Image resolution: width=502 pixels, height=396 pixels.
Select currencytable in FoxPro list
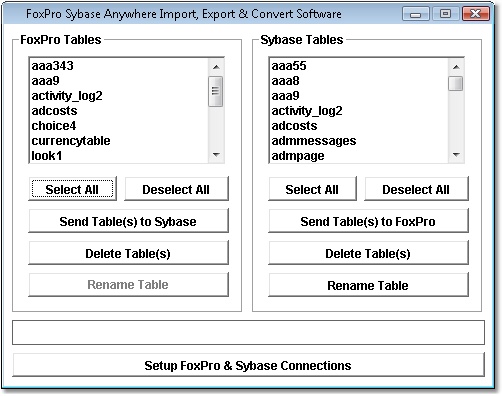click(119, 141)
